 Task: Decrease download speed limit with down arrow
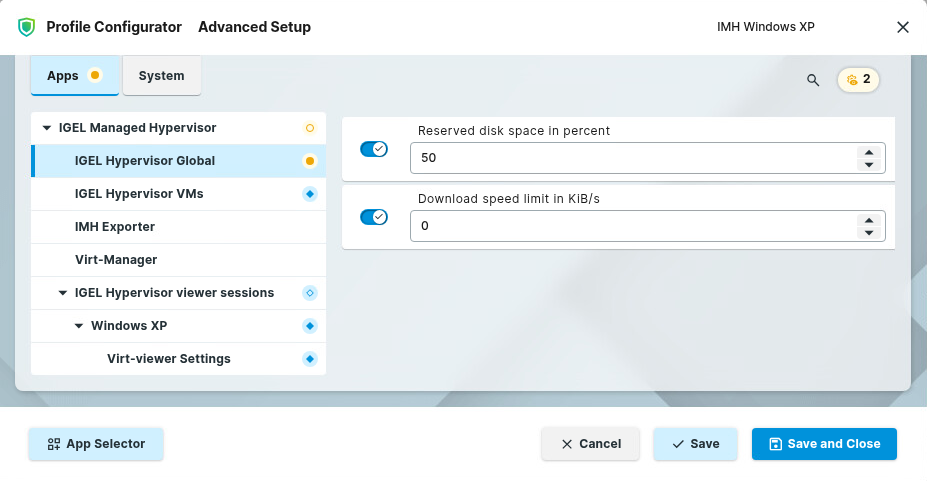[869, 233]
